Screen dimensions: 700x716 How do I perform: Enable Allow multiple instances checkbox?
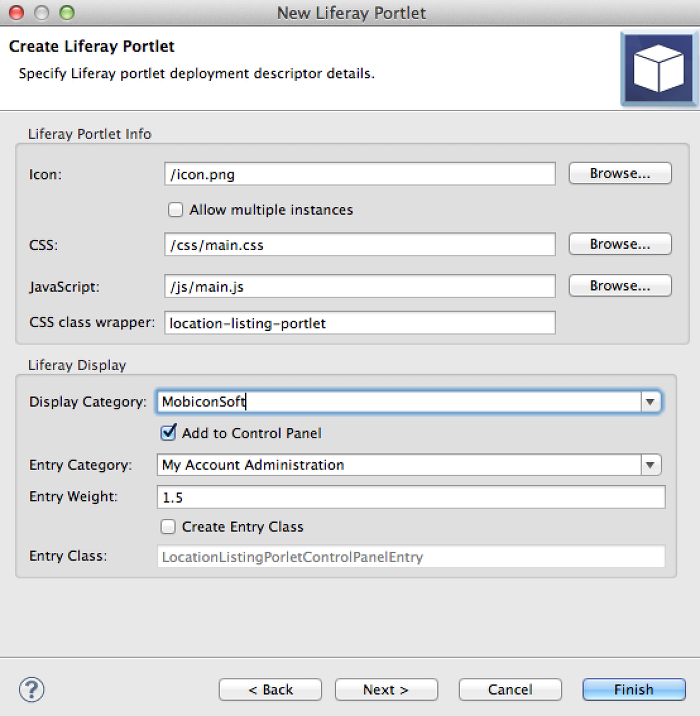175,210
